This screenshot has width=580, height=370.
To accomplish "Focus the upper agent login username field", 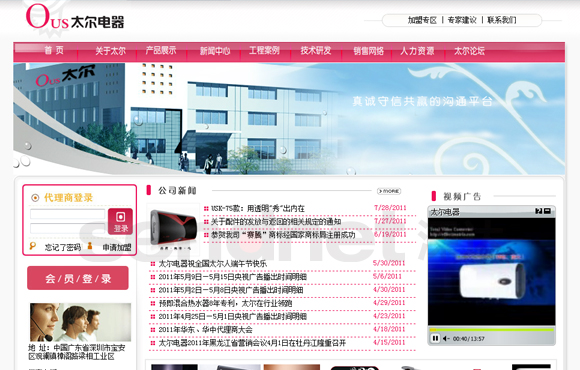I will tap(68, 214).
